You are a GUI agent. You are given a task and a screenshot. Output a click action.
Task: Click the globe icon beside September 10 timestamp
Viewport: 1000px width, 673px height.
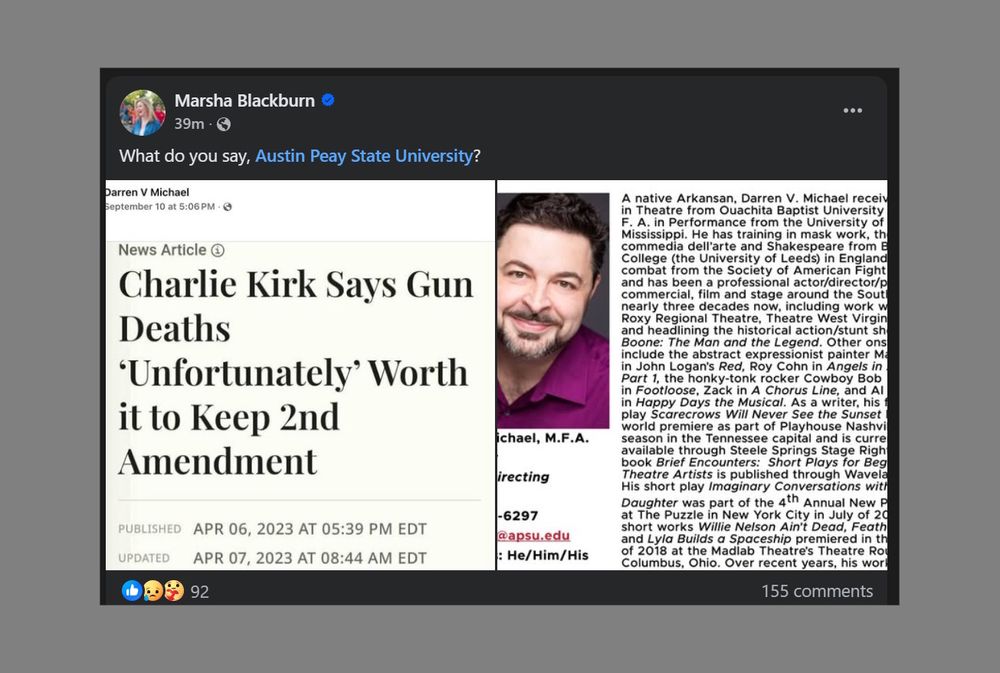click(228, 207)
